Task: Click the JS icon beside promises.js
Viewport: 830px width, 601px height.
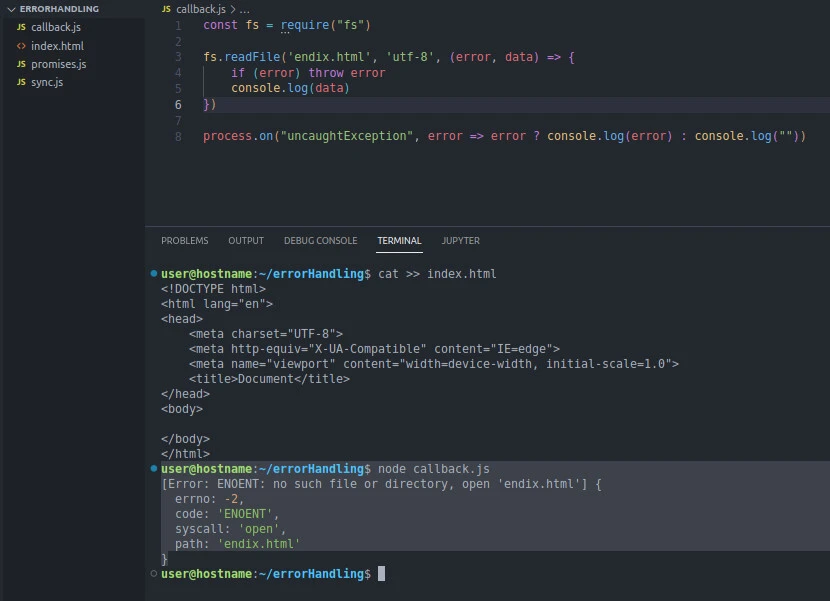Action: coord(21,64)
